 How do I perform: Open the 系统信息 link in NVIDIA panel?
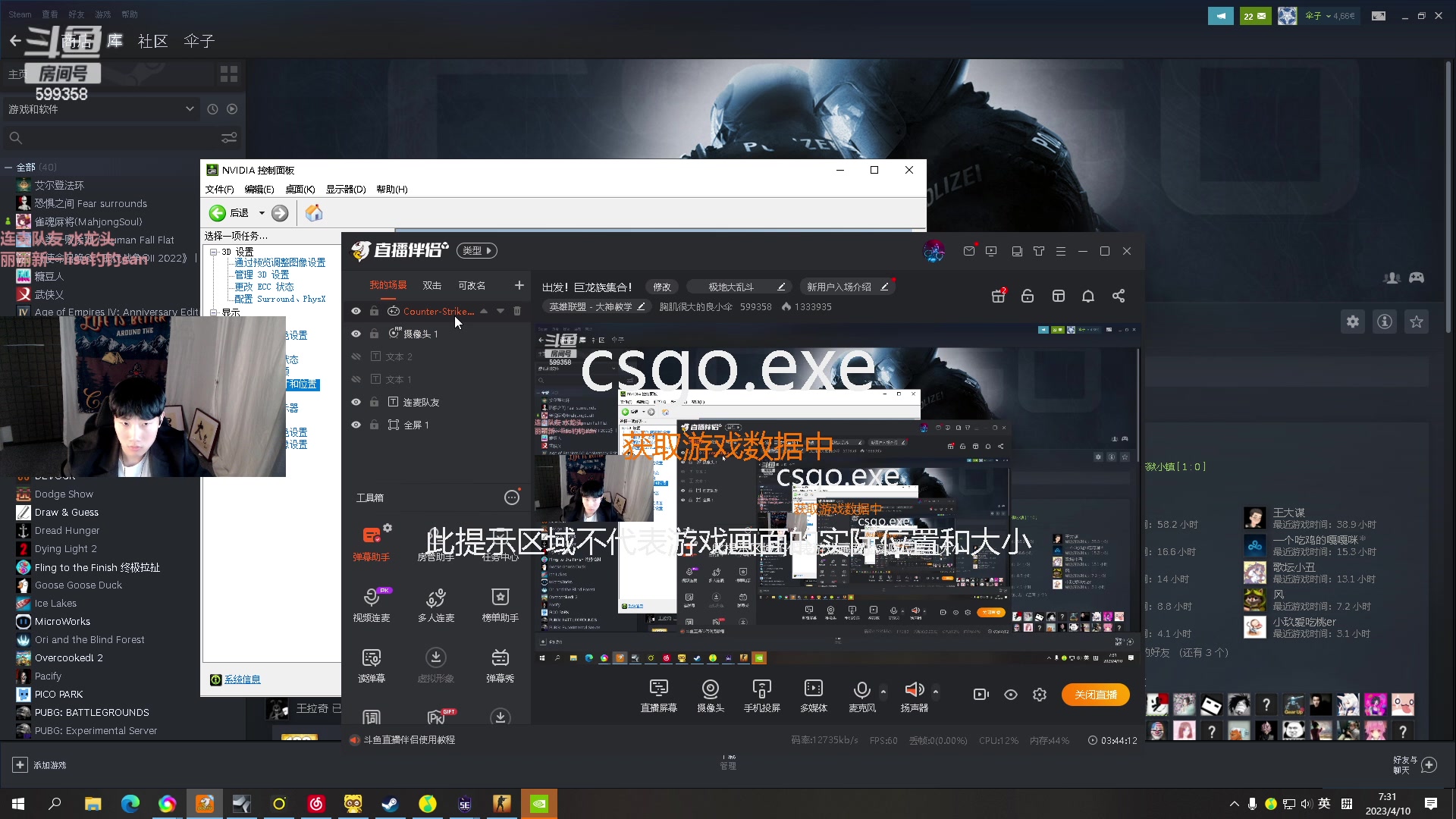click(242, 679)
